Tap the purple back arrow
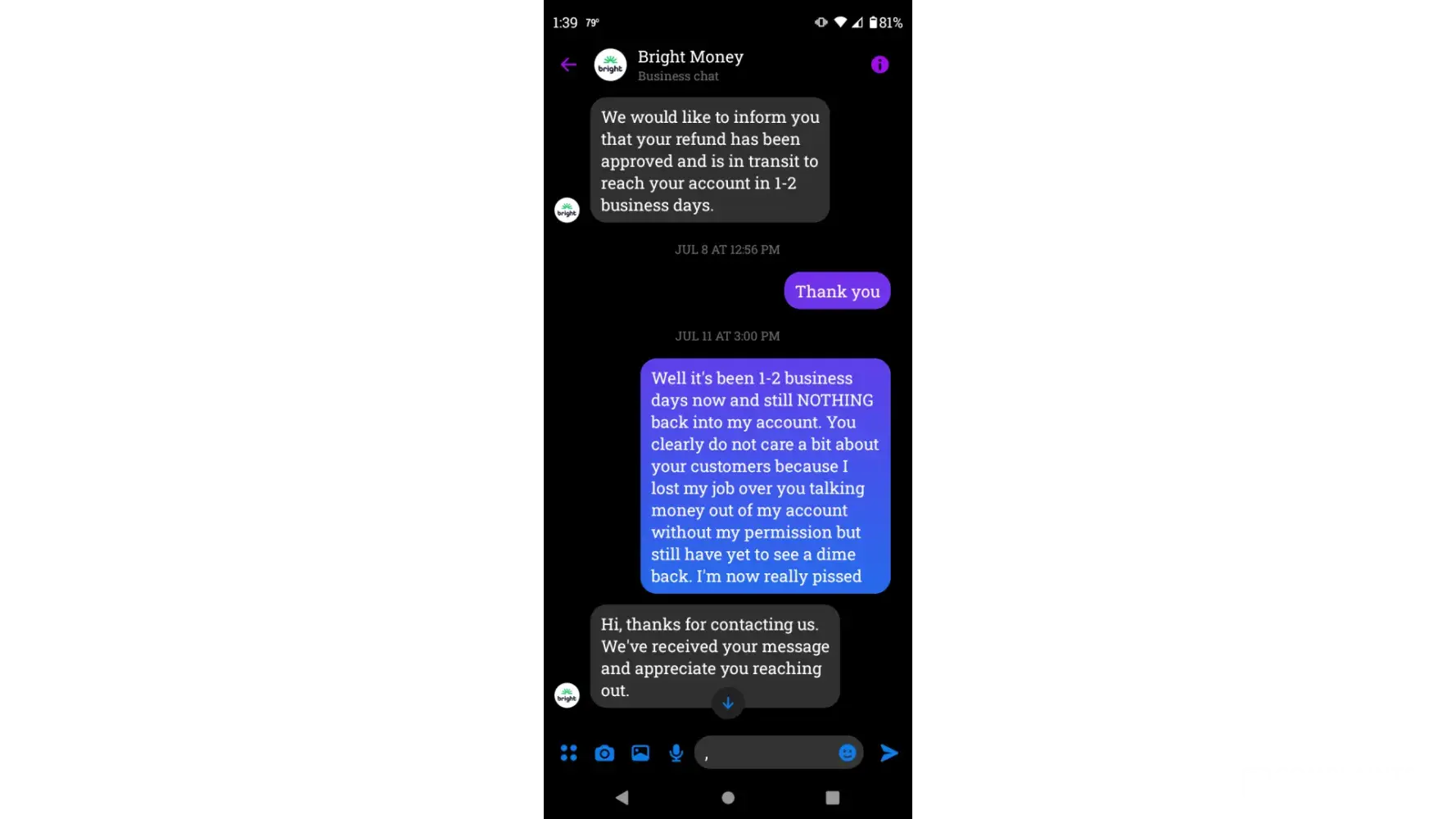 (x=568, y=65)
